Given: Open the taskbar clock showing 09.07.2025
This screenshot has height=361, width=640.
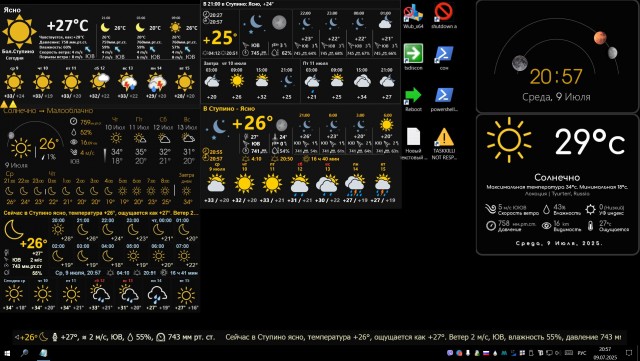Looking at the screenshot, I should pos(605,353).
